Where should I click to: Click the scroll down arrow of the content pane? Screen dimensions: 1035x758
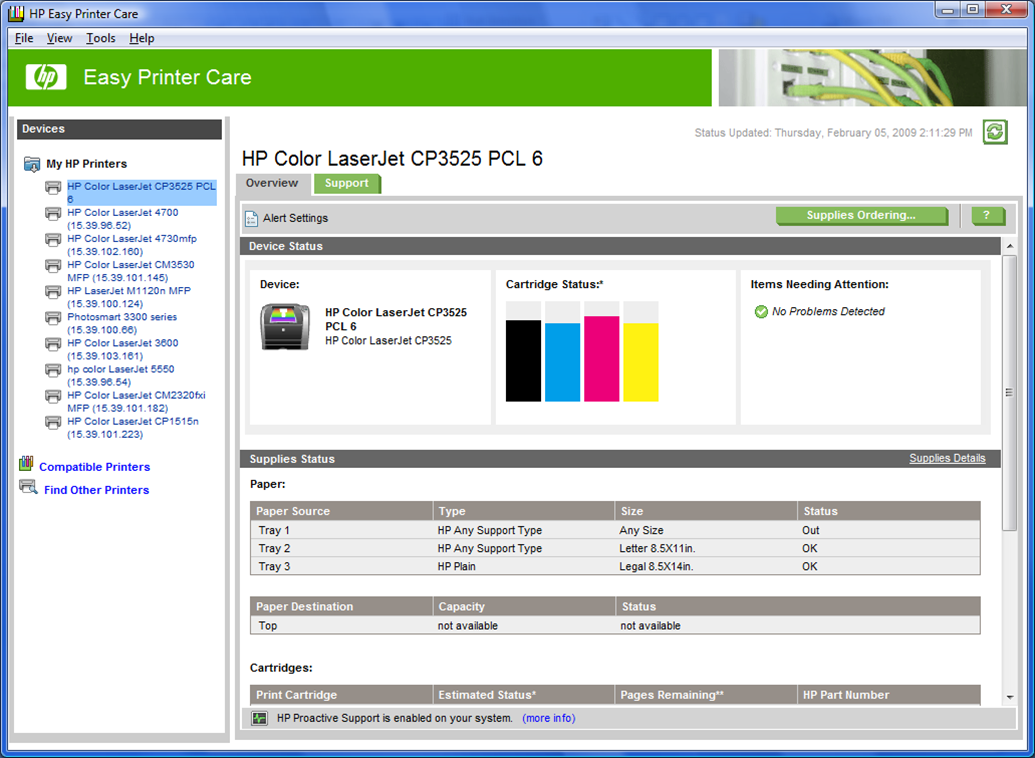click(1009, 698)
